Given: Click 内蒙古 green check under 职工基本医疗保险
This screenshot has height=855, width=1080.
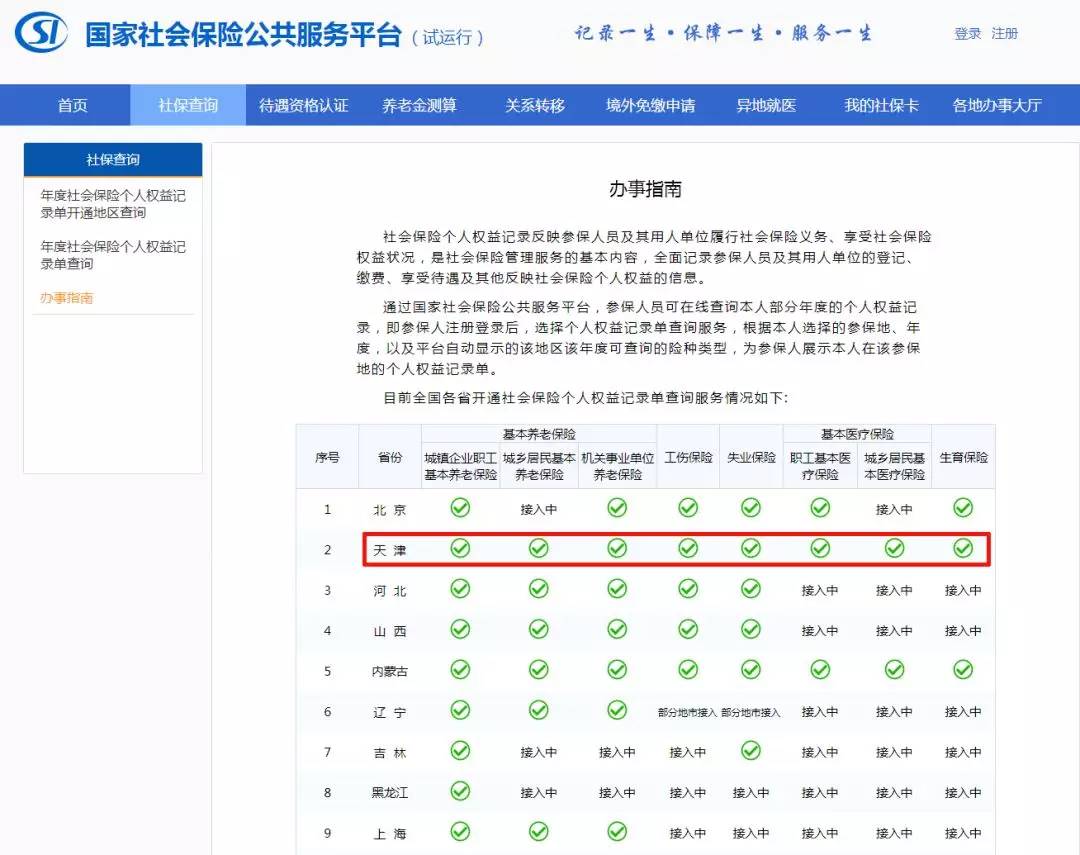Looking at the screenshot, I should tap(820, 669).
